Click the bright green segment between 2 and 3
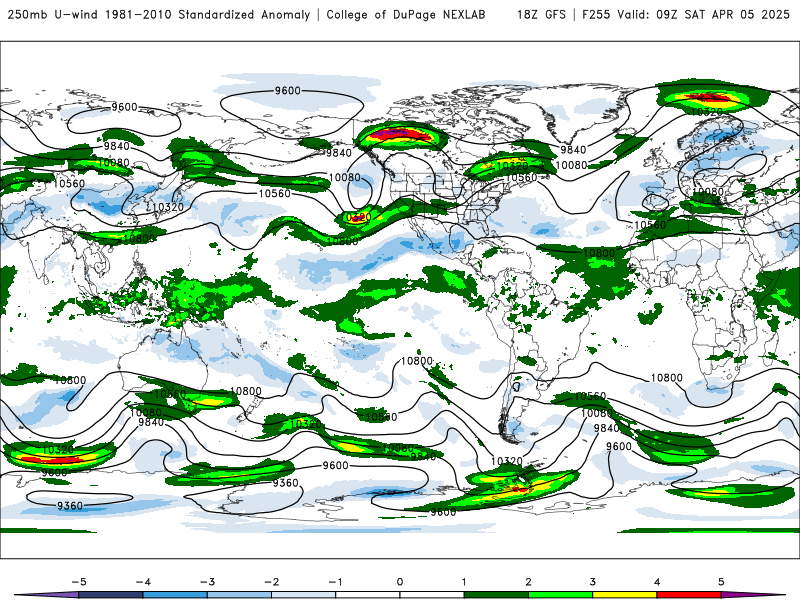The height and width of the screenshot is (600, 800). 560,595
